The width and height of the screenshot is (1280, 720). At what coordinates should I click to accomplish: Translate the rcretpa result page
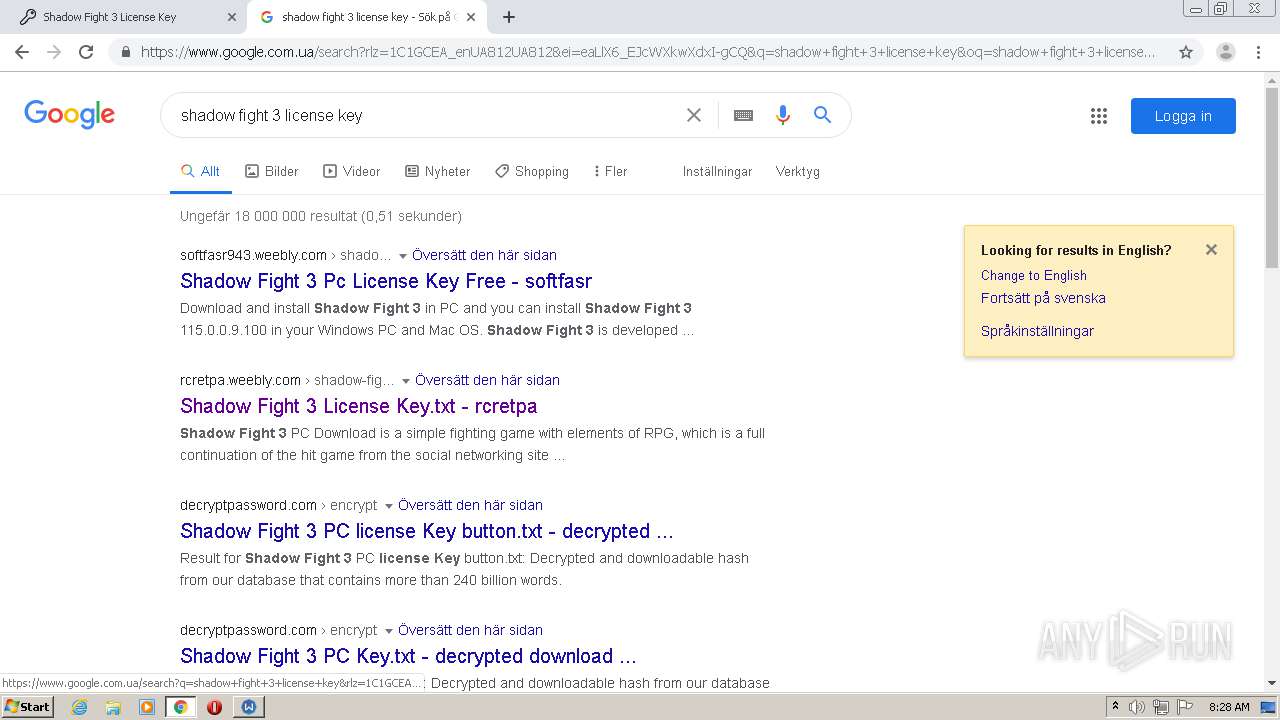tap(487, 380)
